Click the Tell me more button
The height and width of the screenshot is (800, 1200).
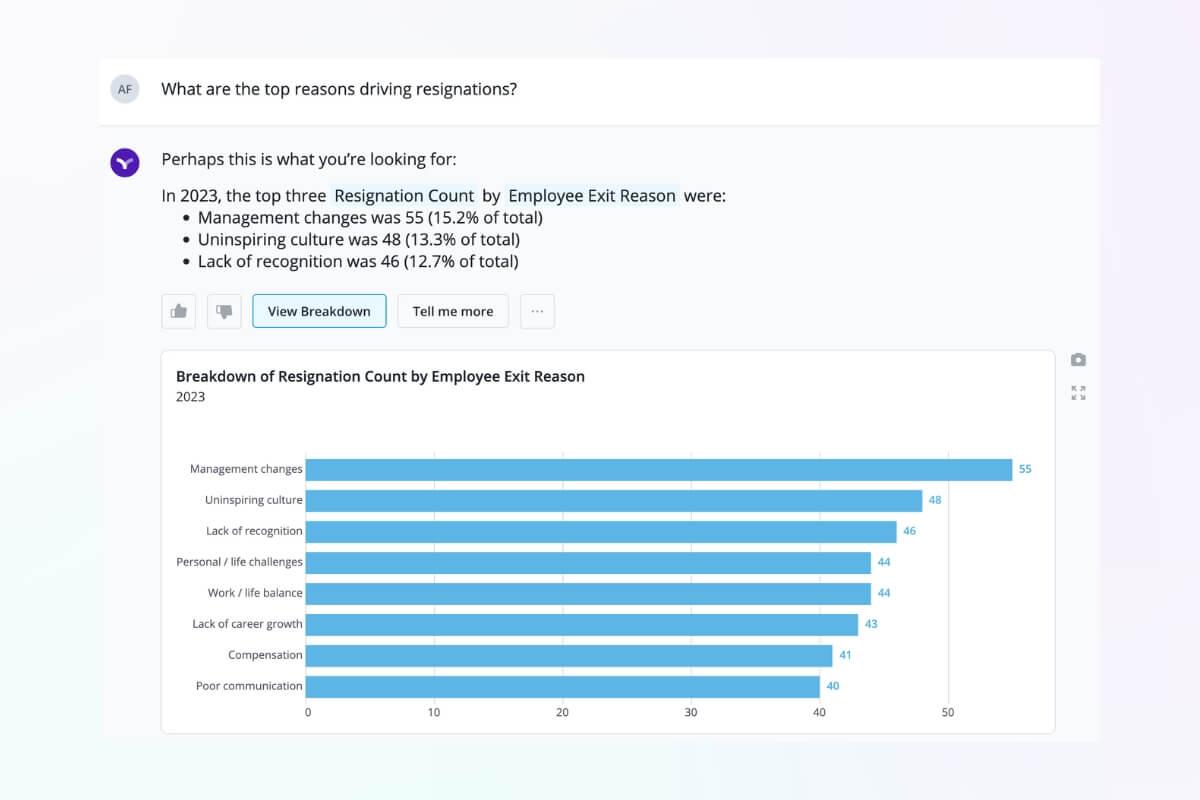453,311
